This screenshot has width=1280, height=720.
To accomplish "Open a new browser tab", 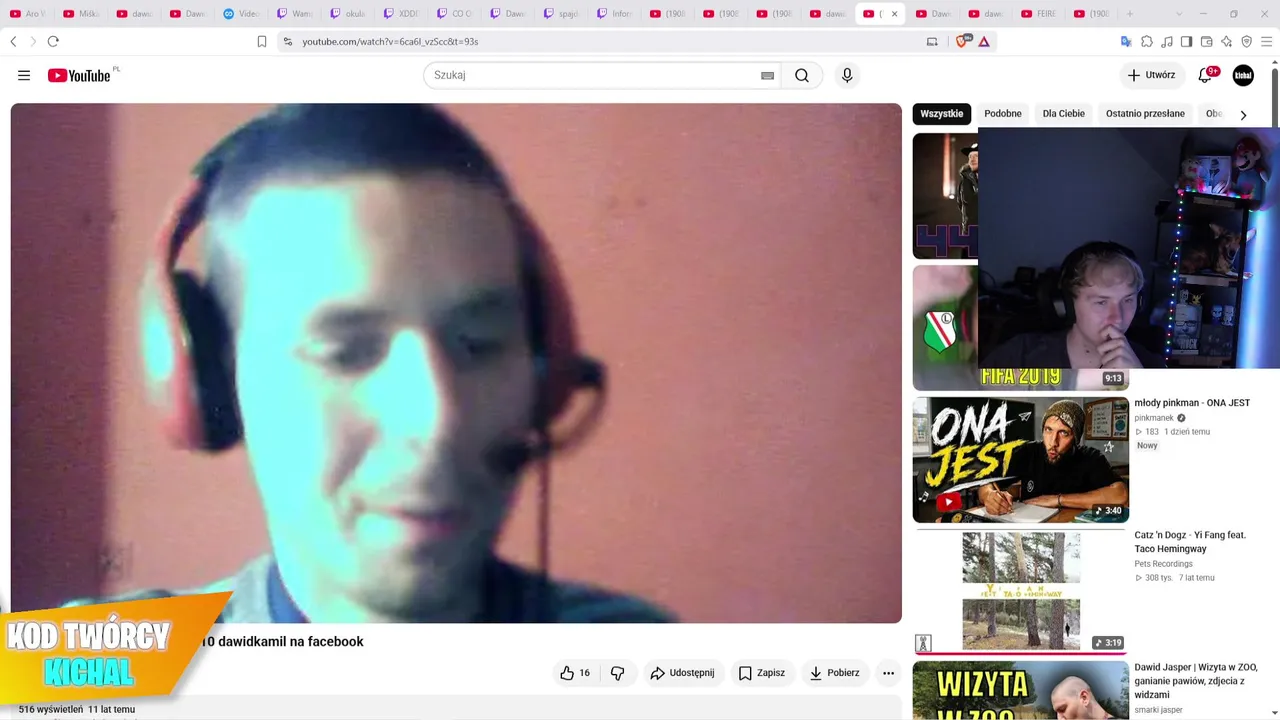I will point(1130,14).
